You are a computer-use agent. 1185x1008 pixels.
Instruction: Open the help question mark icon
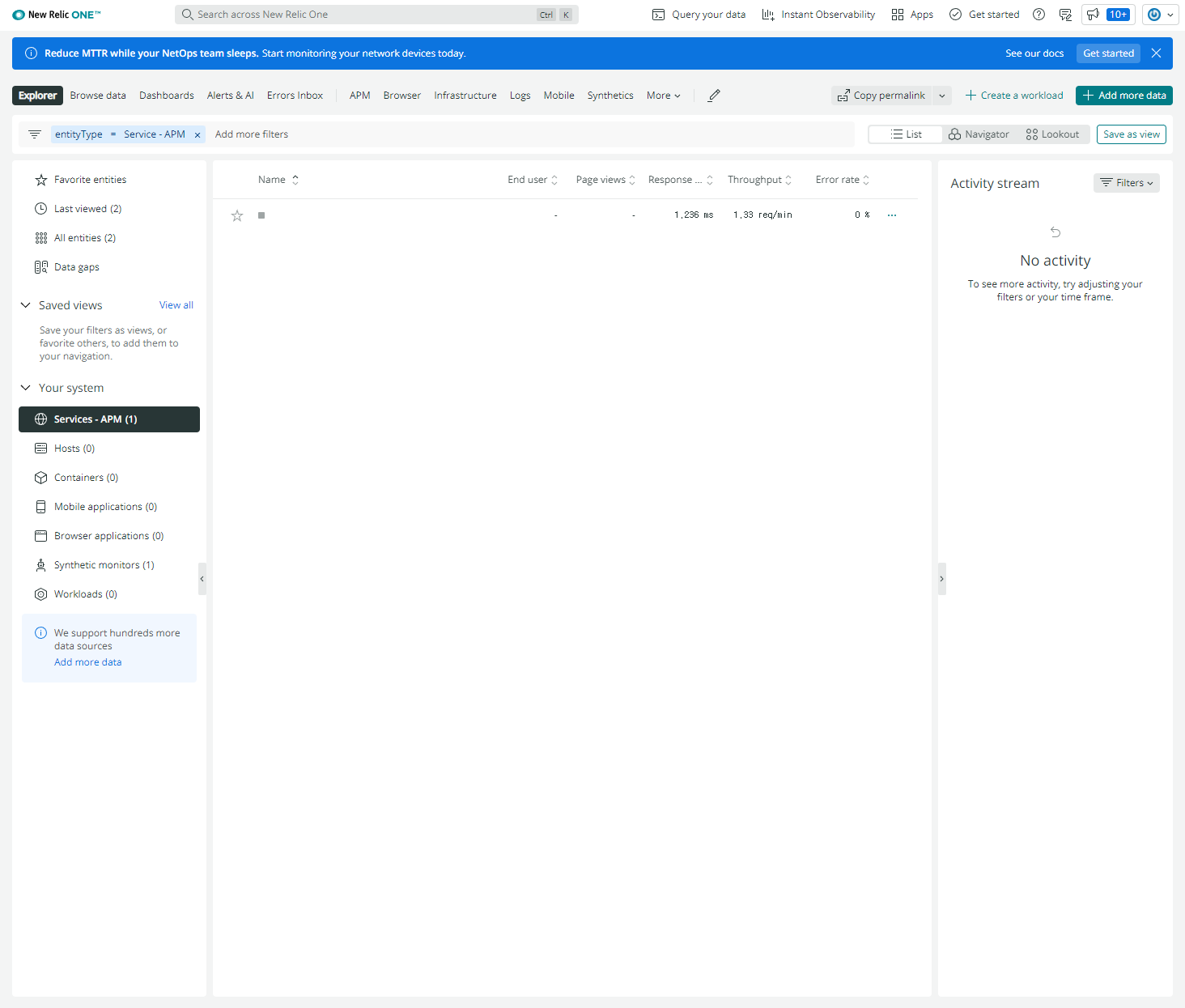(x=1039, y=15)
